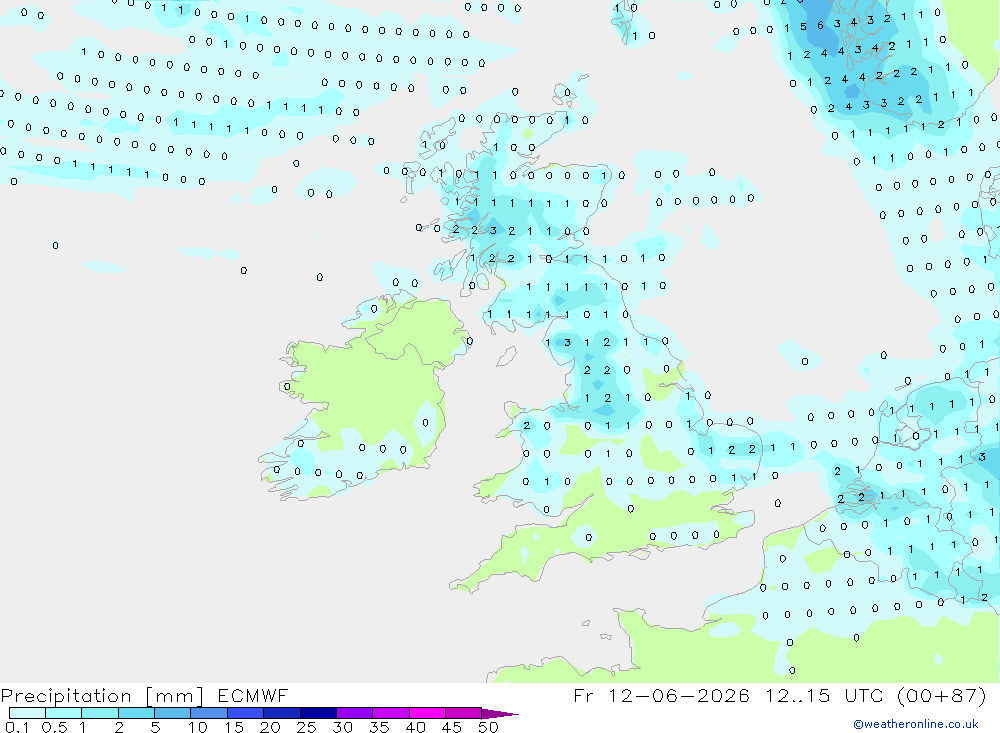Image resolution: width=1000 pixels, height=733 pixels.
Task: Click the "Precipitation [mm]" title text
Action: 103,695
